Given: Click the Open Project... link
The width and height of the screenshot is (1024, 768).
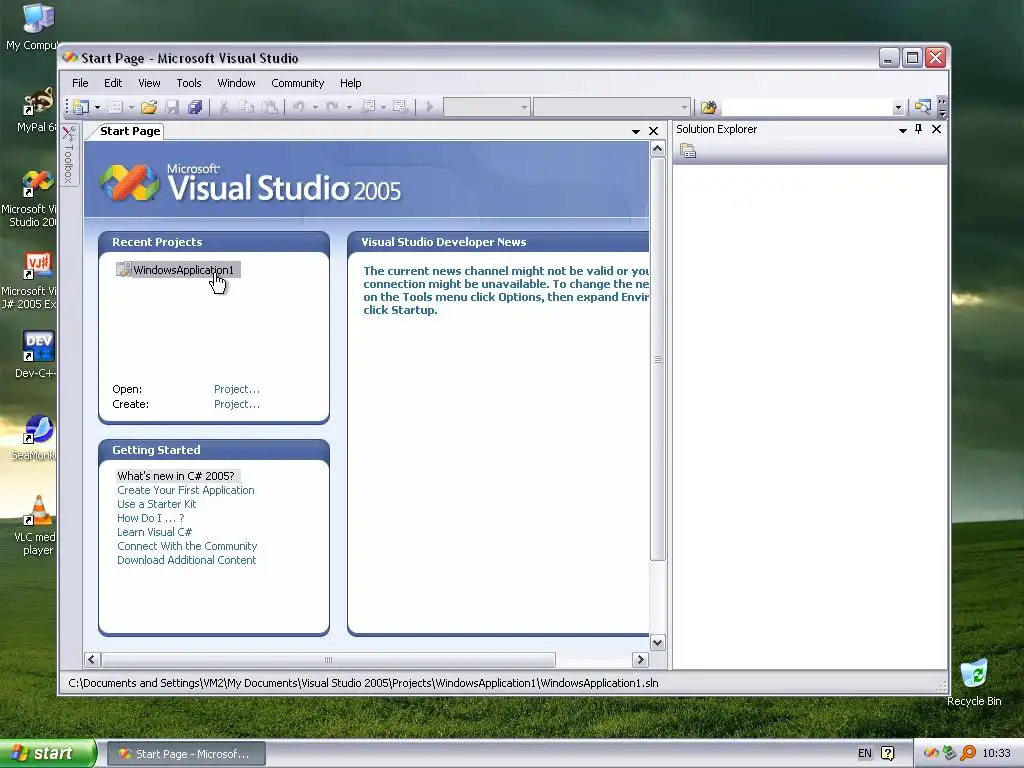Looking at the screenshot, I should click(237, 389).
